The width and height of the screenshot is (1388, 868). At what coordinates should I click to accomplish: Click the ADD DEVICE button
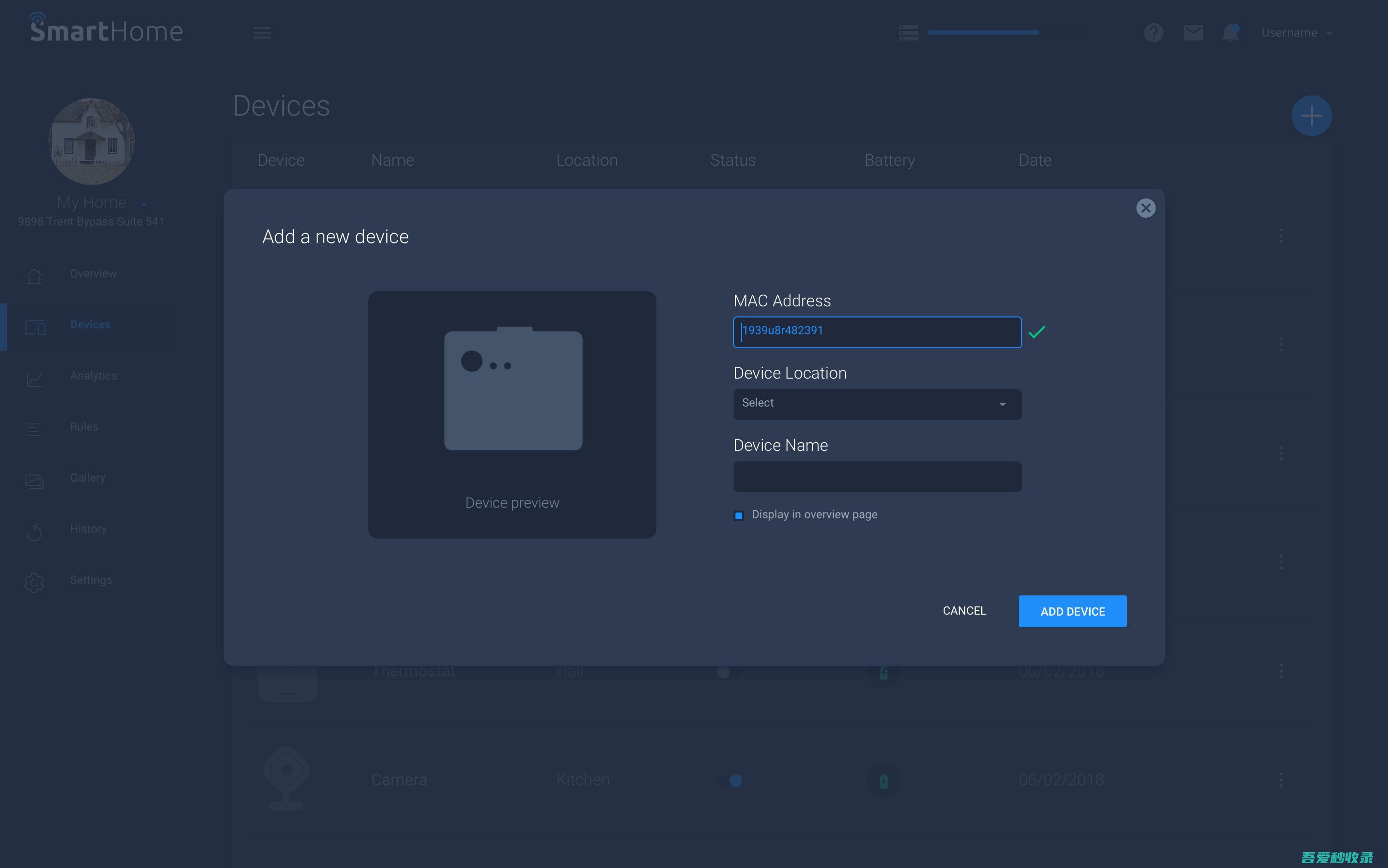pos(1073,611)
